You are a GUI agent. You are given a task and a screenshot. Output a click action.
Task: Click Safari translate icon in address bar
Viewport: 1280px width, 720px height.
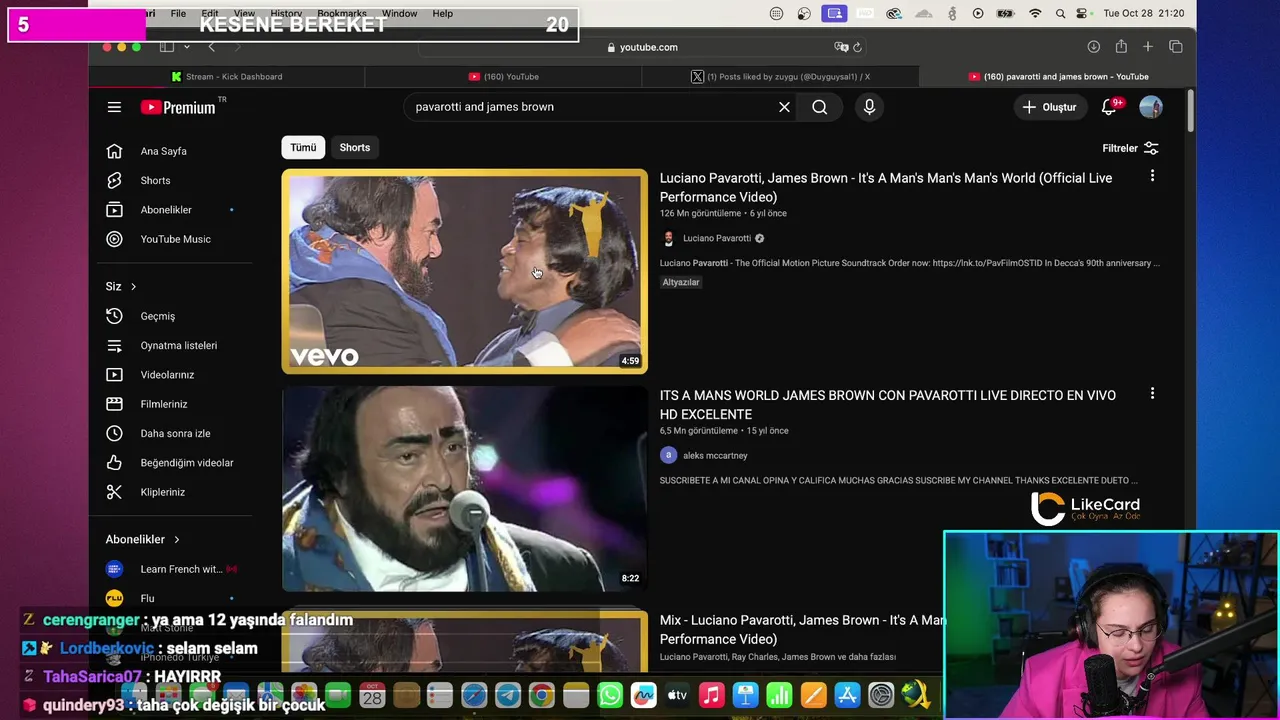click(x=841, y=47)
